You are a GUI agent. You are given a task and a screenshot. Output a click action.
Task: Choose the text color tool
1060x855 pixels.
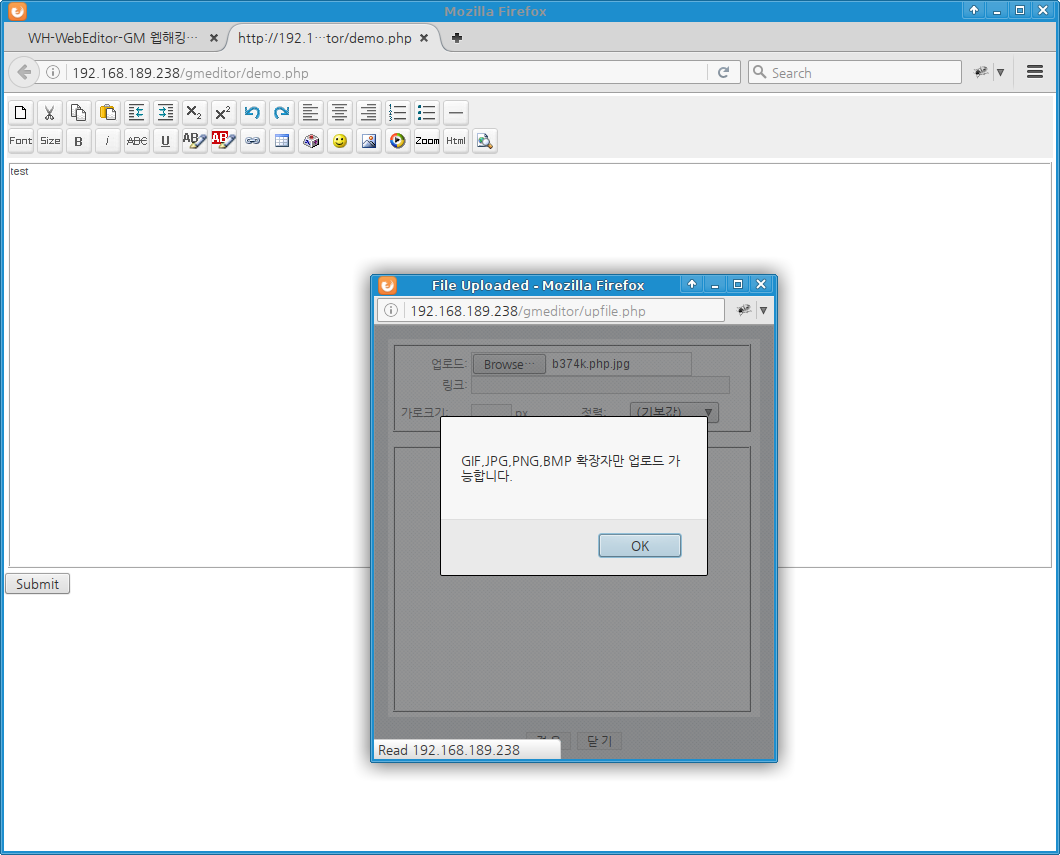[x=195, y=141]
